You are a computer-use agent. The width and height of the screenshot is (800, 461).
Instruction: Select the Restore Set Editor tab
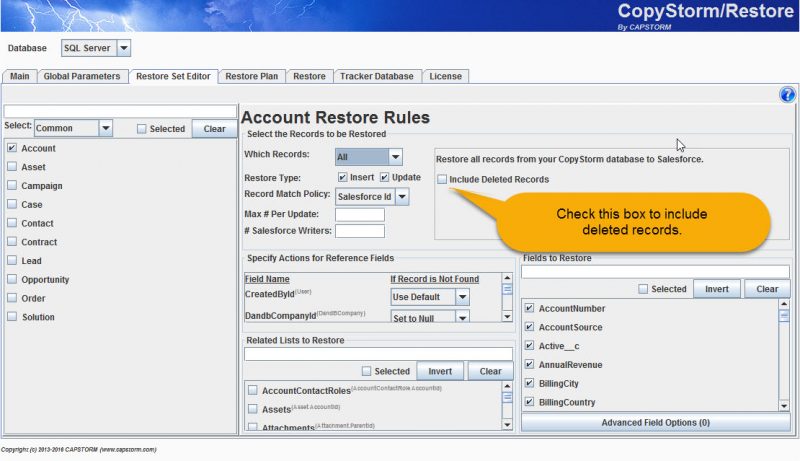pos(173,76)
